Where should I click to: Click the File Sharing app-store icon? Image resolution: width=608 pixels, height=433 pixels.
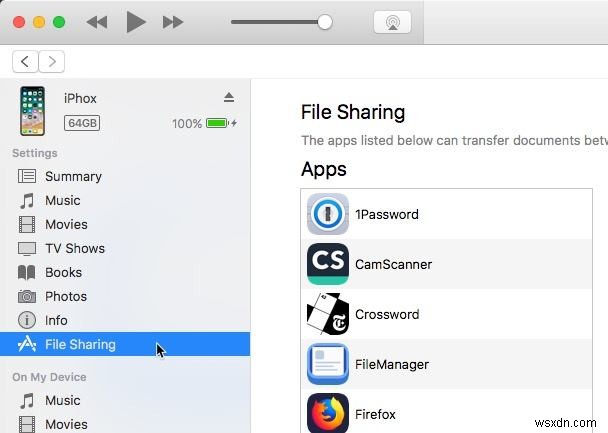27,344
